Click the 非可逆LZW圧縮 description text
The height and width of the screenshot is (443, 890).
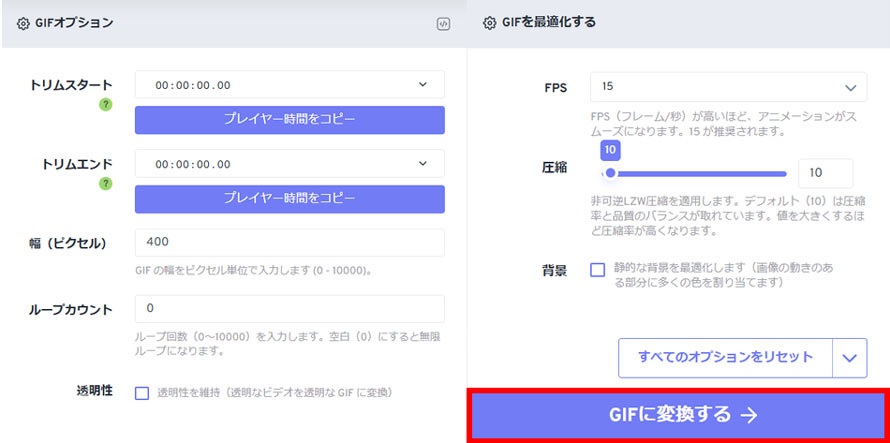[728, 217]
